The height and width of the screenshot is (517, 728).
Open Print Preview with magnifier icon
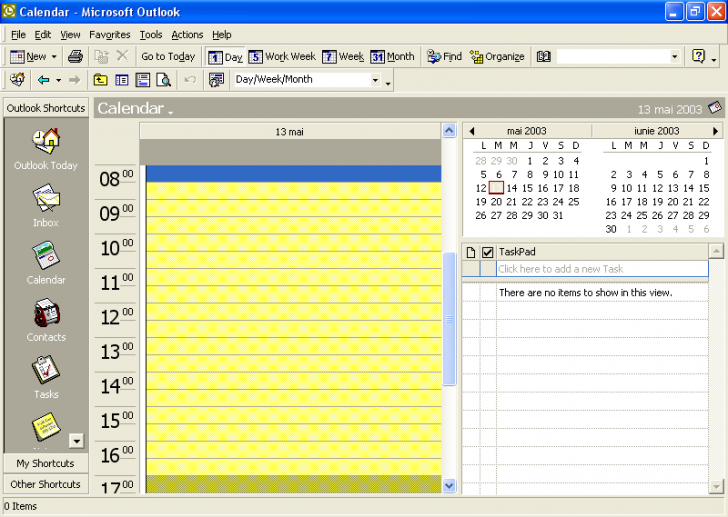click(x=163, y=80)
